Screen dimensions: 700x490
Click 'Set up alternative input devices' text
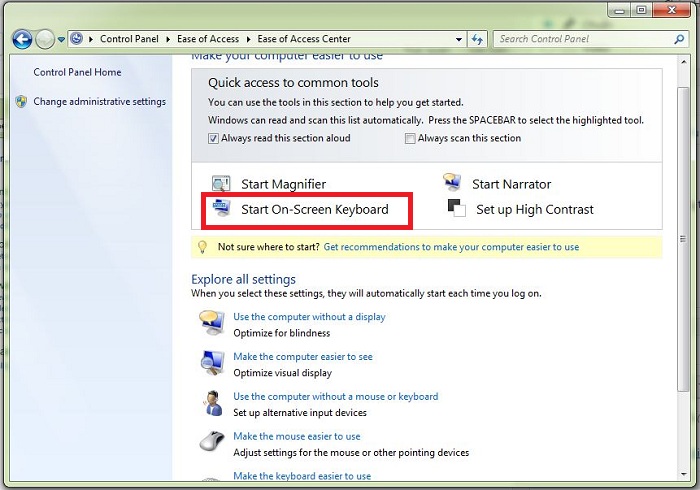pos(300,413)
